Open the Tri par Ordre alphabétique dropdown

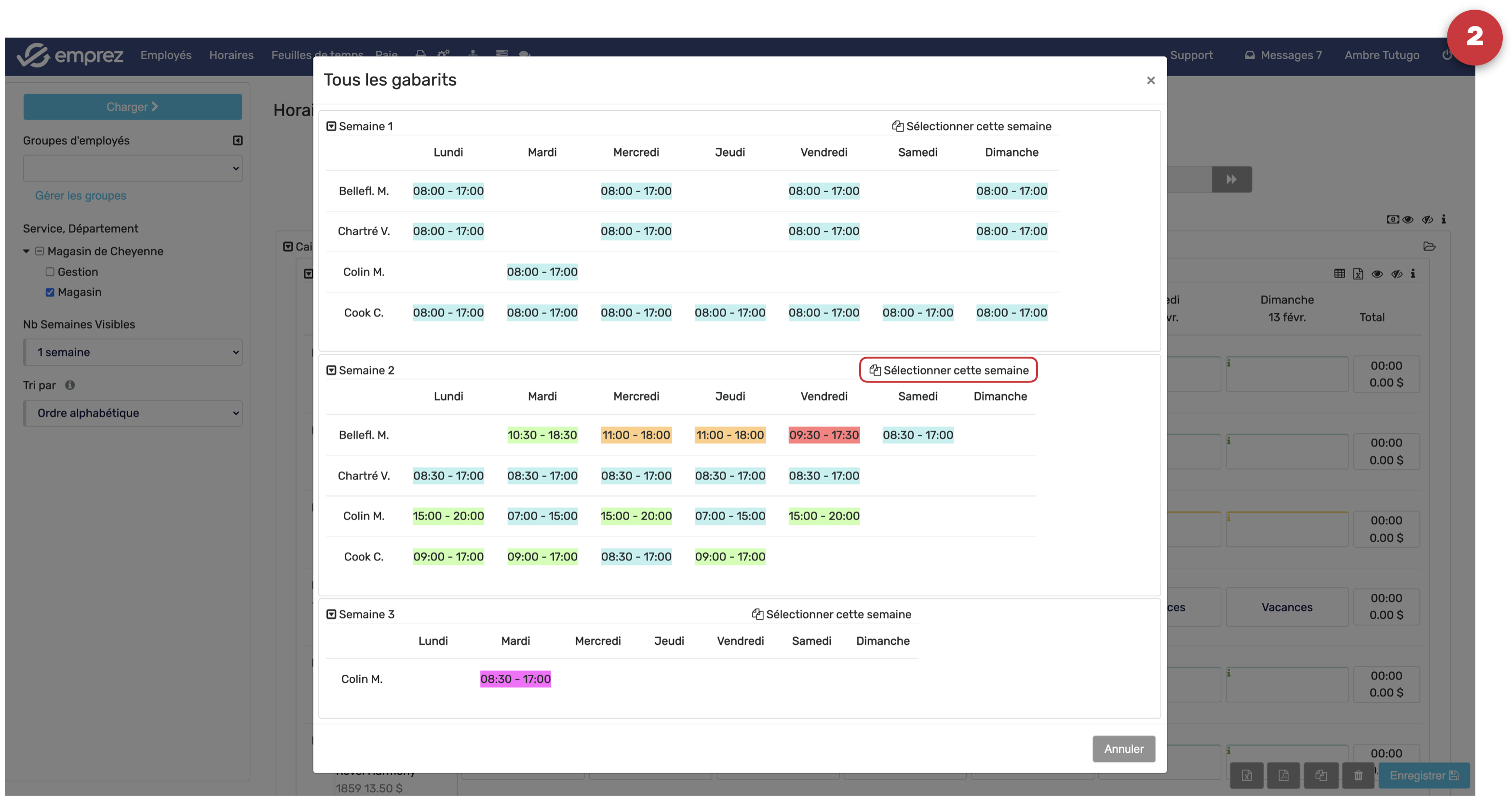(133, 413)
